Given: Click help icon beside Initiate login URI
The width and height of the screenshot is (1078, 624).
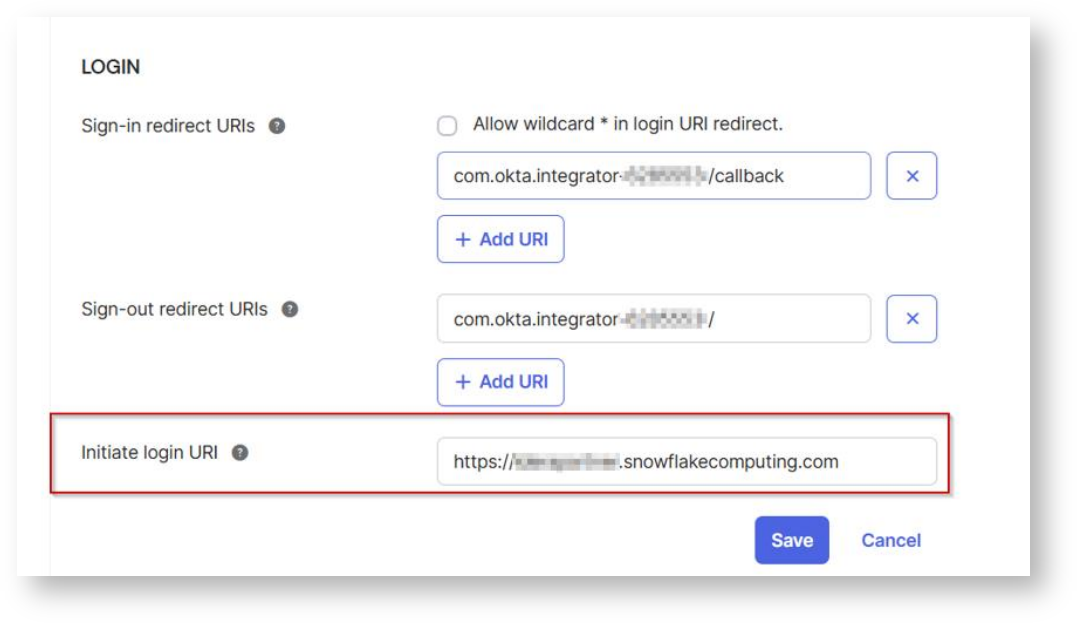Looking at the screenshot, I should [x=240, y=453].
